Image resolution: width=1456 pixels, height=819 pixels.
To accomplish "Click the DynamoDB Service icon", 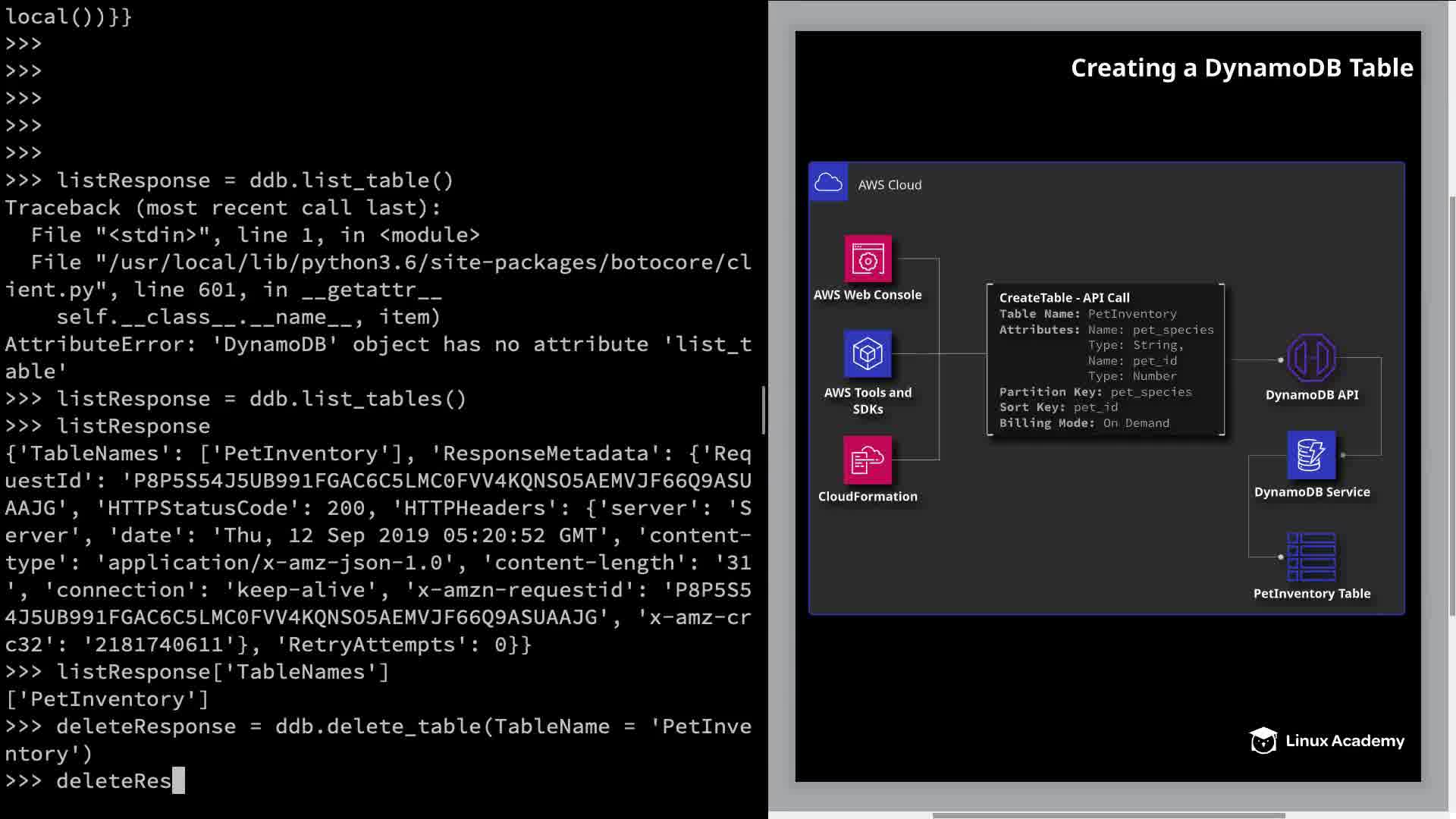I will (x=1311, y=455).
